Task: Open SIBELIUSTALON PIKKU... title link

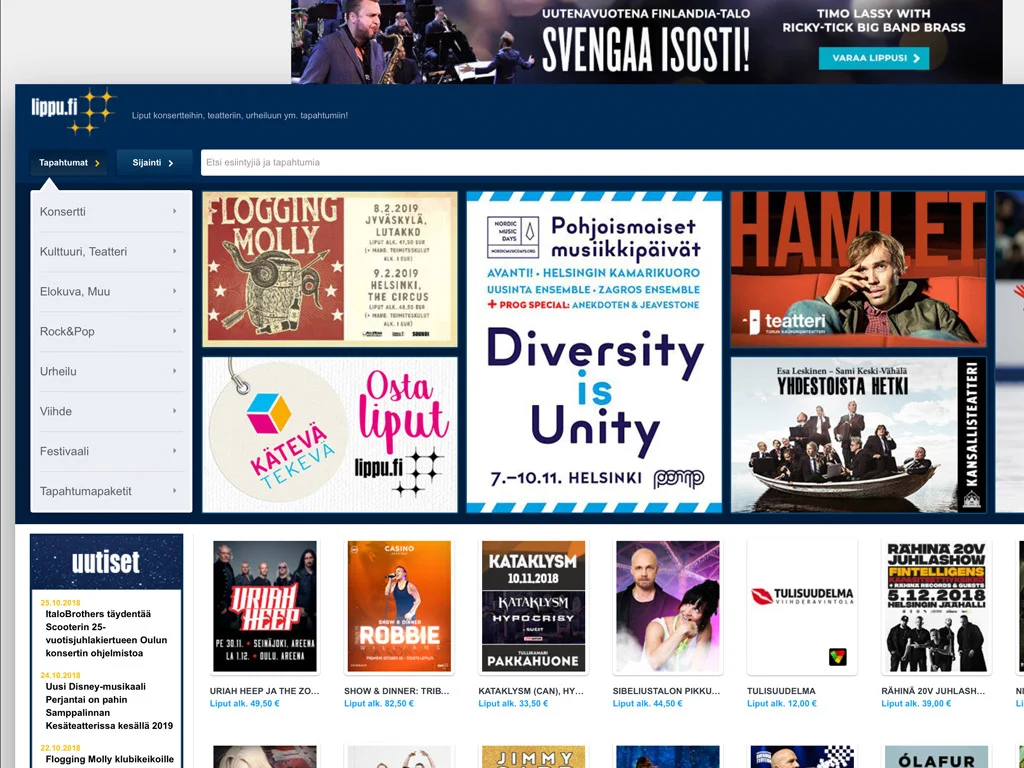Action: coord(666,691)
